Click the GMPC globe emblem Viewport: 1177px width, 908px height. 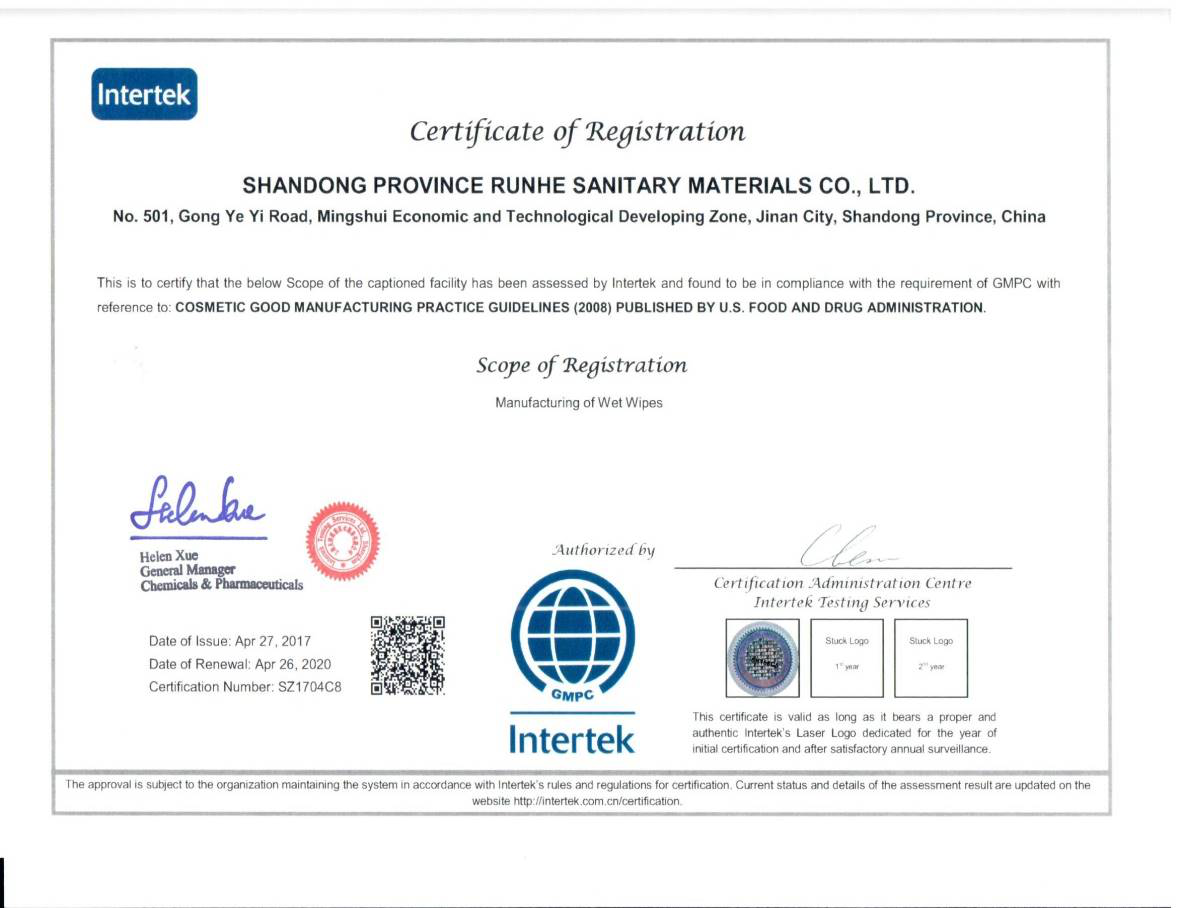pyautogui.click(x=573, y=636)
